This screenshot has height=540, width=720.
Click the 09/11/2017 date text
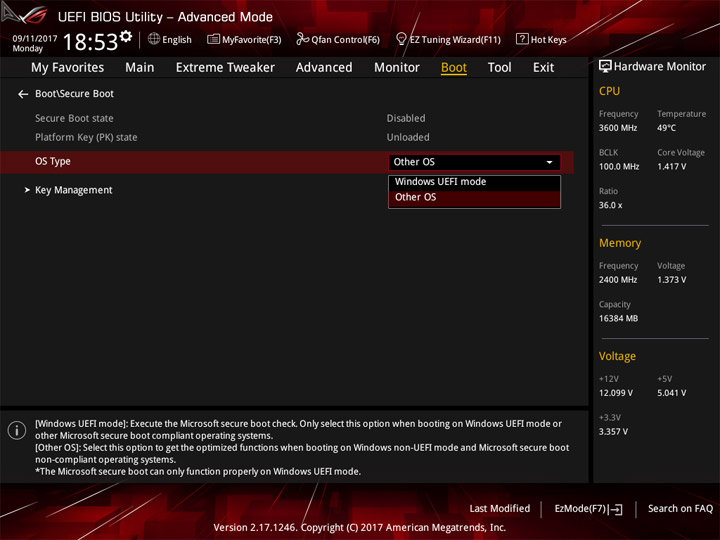35,39
